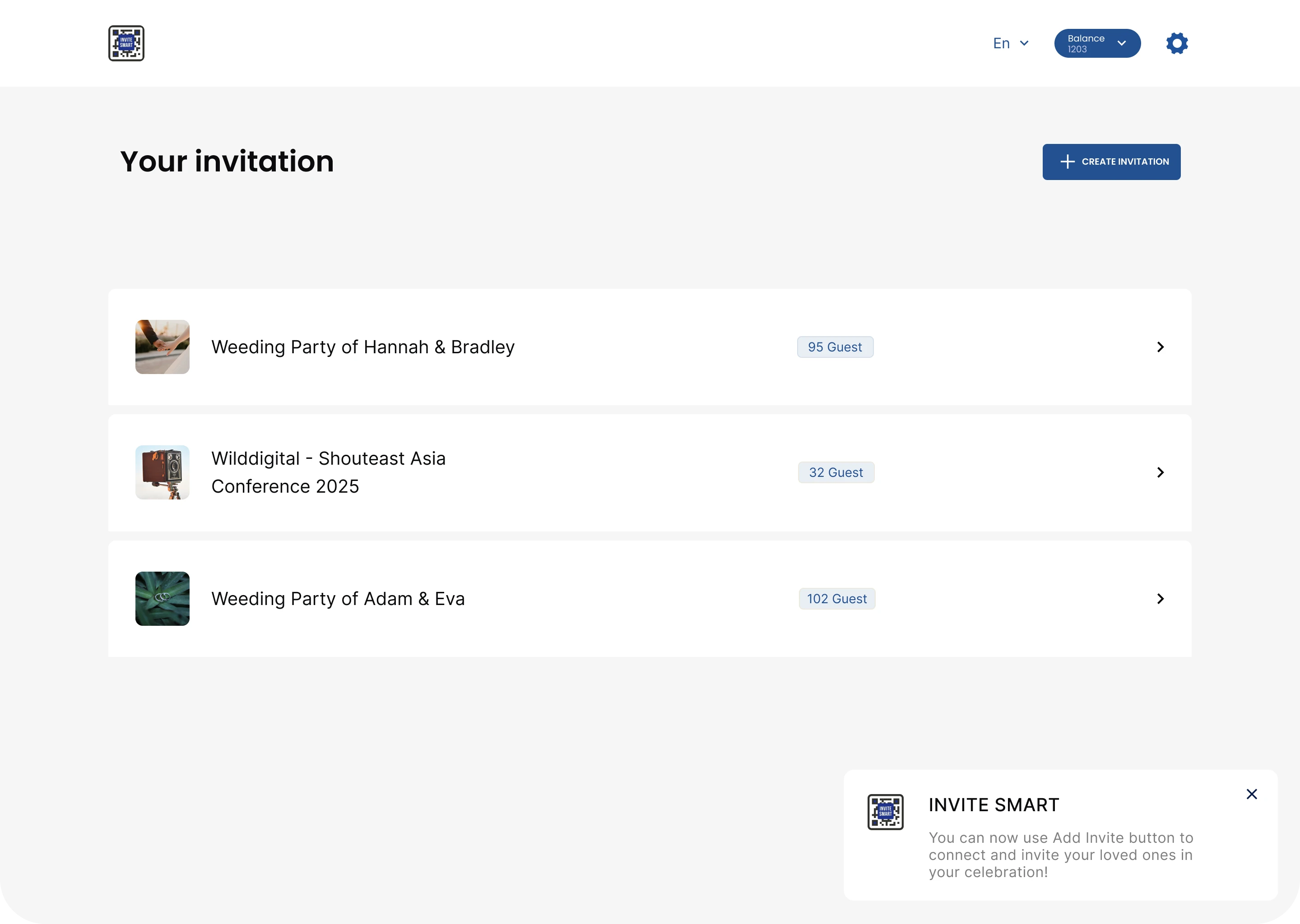Open Wilddigital conference row chevron

pyautogui.click(x=1160, y=472)
